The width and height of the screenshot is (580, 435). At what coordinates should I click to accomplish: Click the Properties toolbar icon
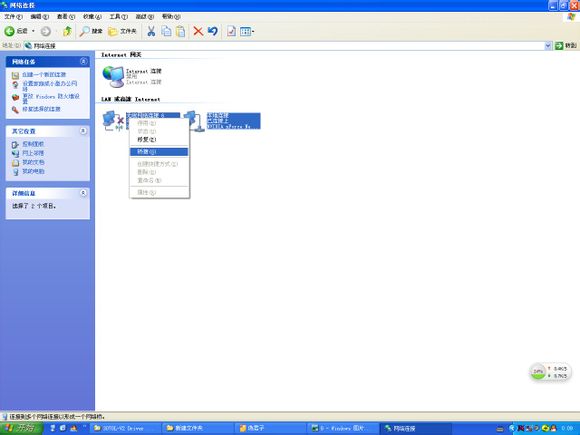pos(231,31)
